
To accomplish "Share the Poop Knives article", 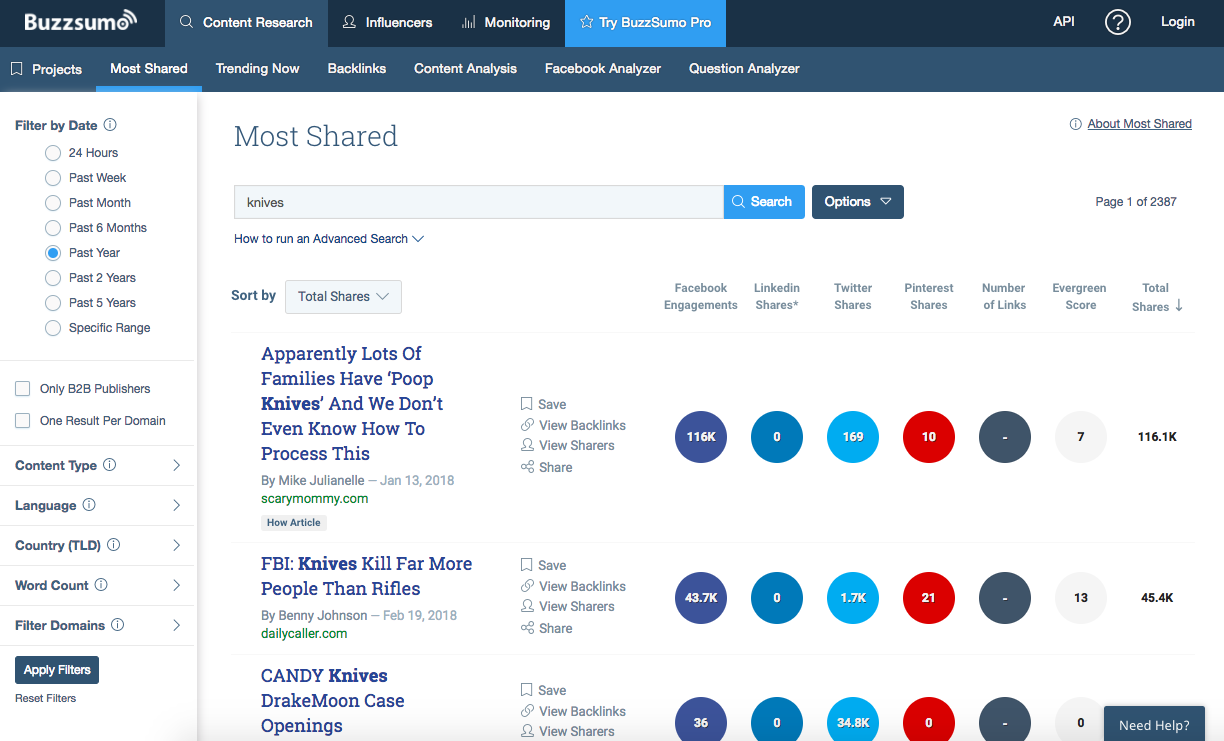I will tap(547, 467).
